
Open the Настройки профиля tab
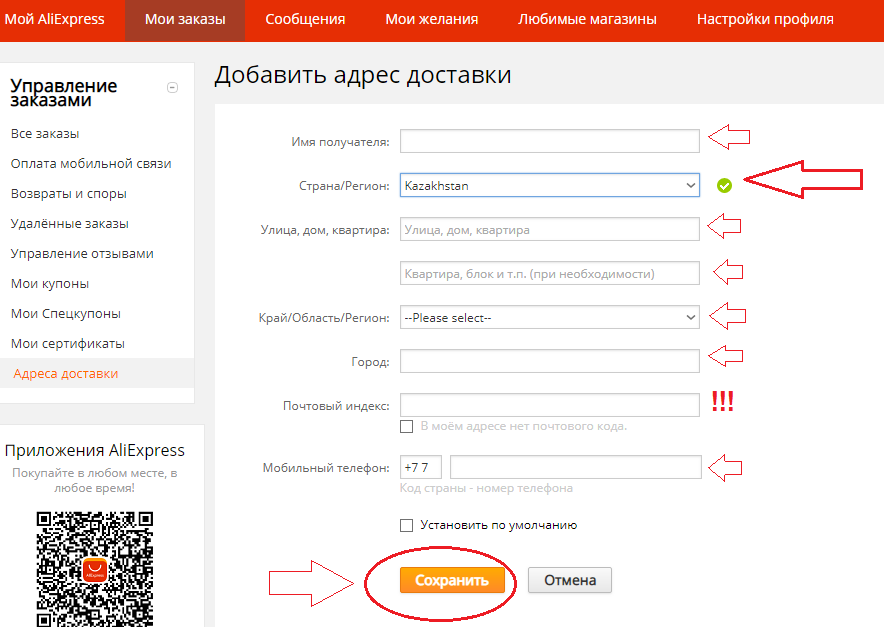(765, 19)
